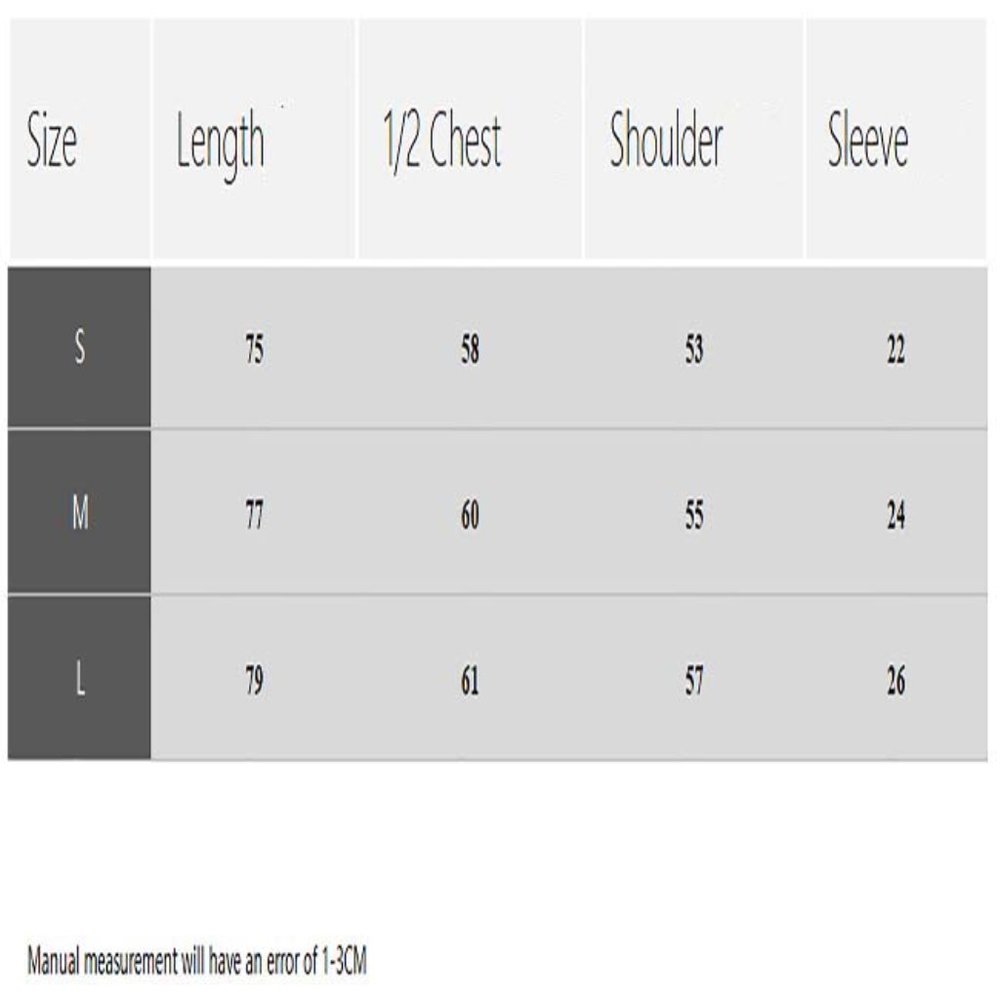Screen dimensions: 1000x1000
Task: Select the Length column header
Action: 220,144
